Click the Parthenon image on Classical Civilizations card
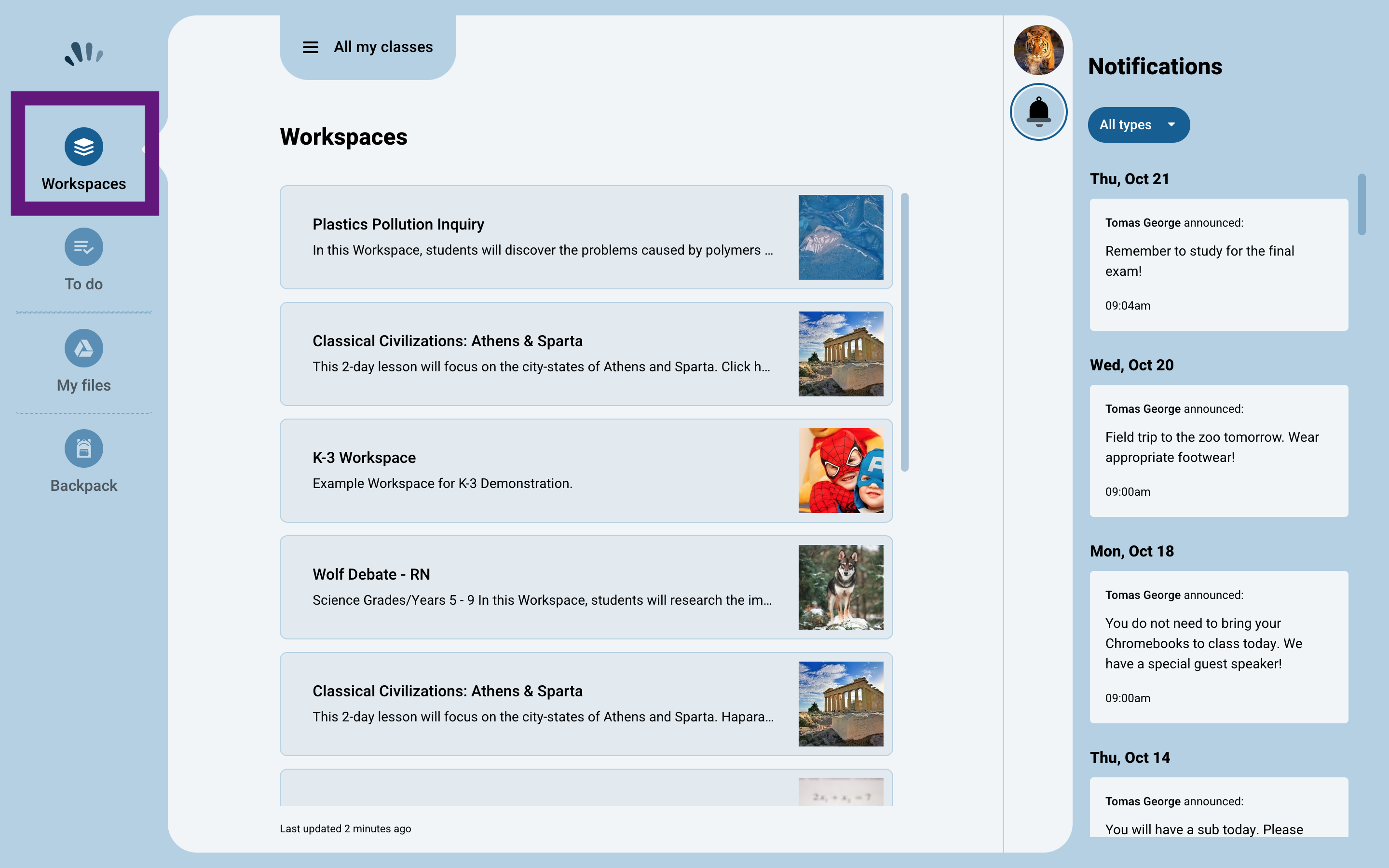The width and height of the screenshot is (1389, 868). click(840, 353)
